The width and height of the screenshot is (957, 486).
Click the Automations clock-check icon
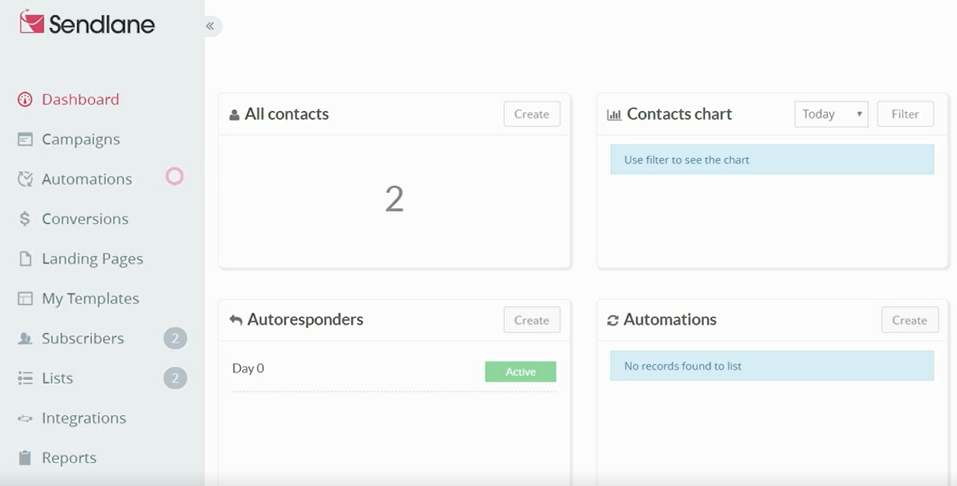[x=25, y=179]
